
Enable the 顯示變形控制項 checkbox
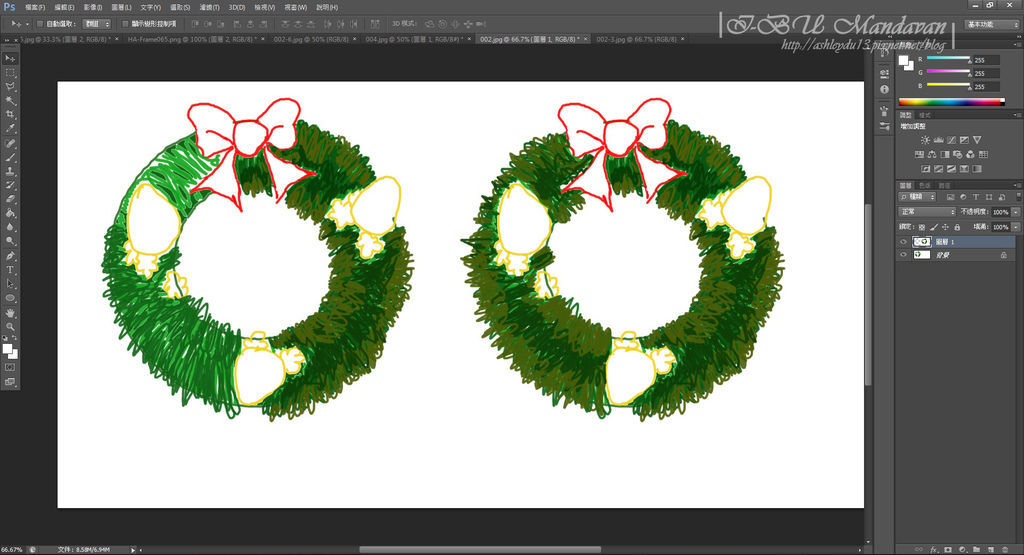click(124, 23)
